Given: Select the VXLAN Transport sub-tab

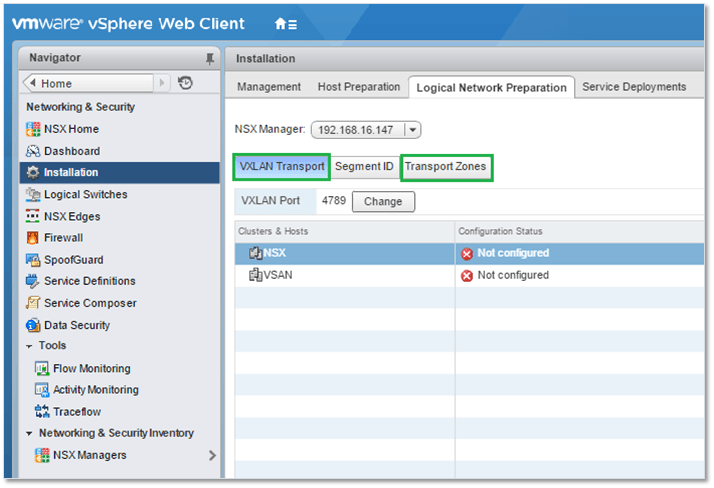Looking at the screenshot, I should 282,167.
